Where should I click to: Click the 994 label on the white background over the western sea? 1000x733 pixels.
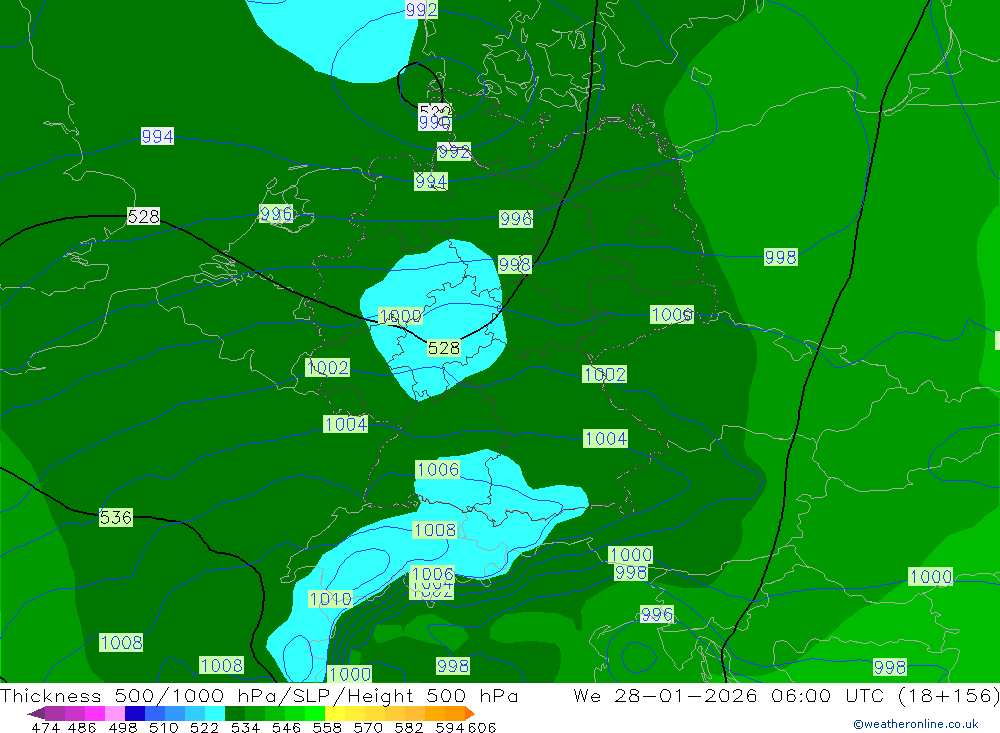click(157, 137)
